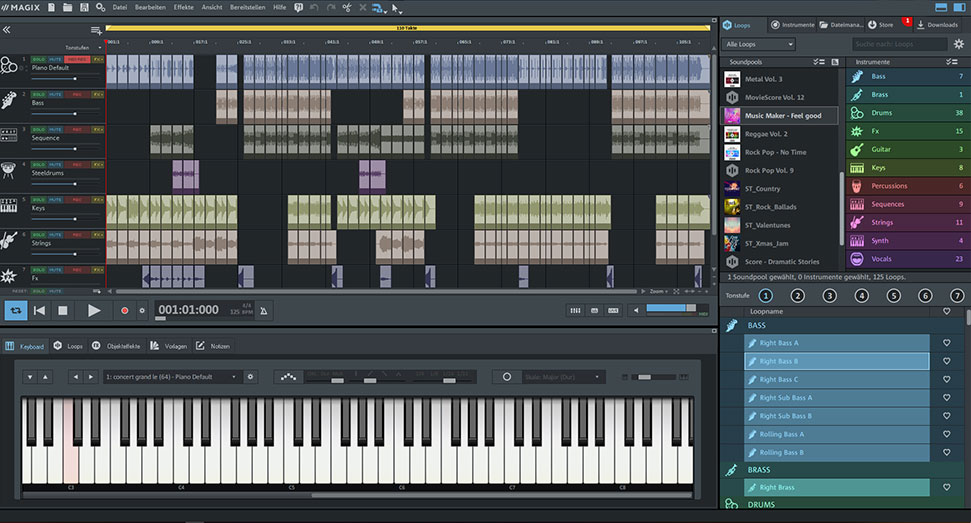Click the add track icon
Viewport: 971px width, 523px height.
pyautogui.click(x=96, y=31)
